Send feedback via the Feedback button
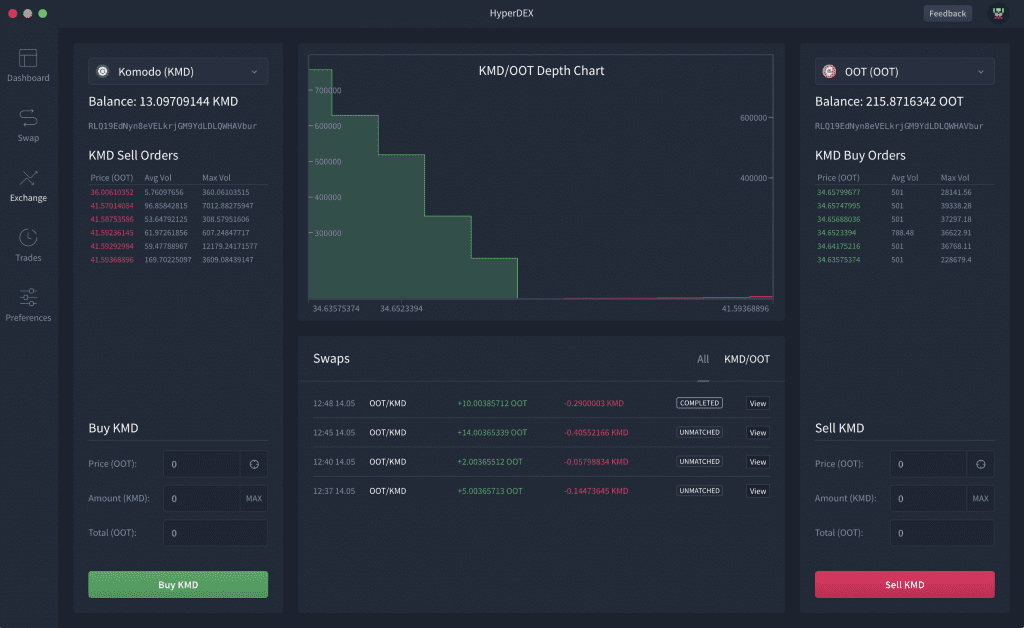The image size is (1024, 628). tap(947, 13)
